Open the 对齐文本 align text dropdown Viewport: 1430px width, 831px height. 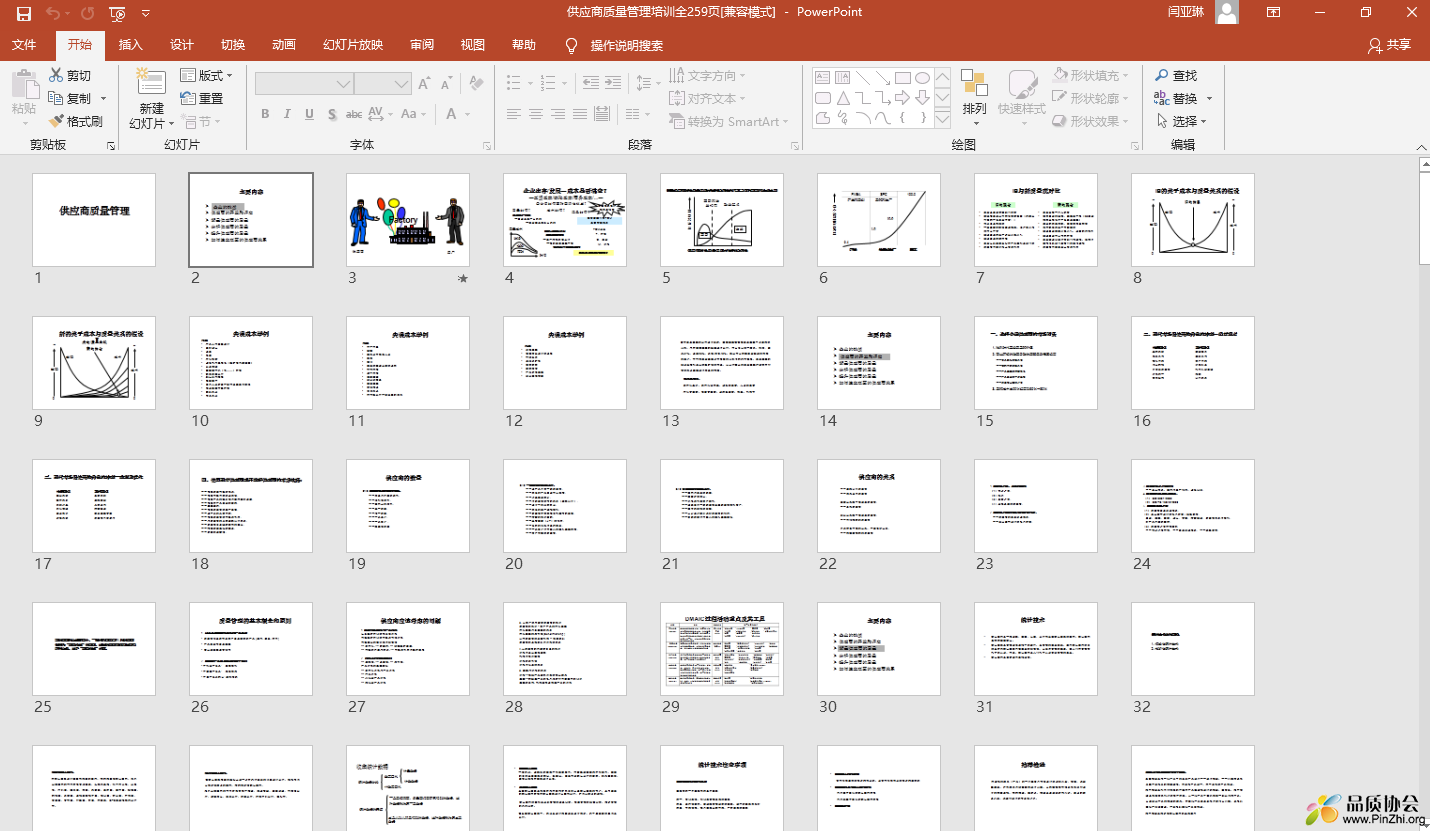tap(708, 99)
